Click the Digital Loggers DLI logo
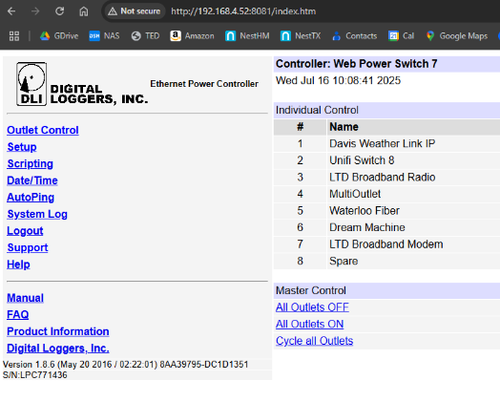The width and height of the screenshot is (500, 402). pos(32,84)
